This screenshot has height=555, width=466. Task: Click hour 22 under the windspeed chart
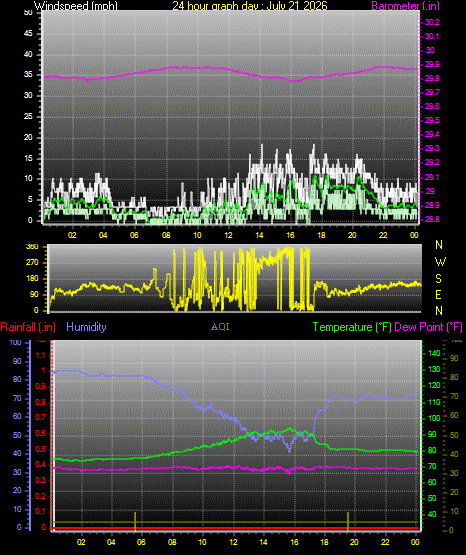tap(383, 235)
